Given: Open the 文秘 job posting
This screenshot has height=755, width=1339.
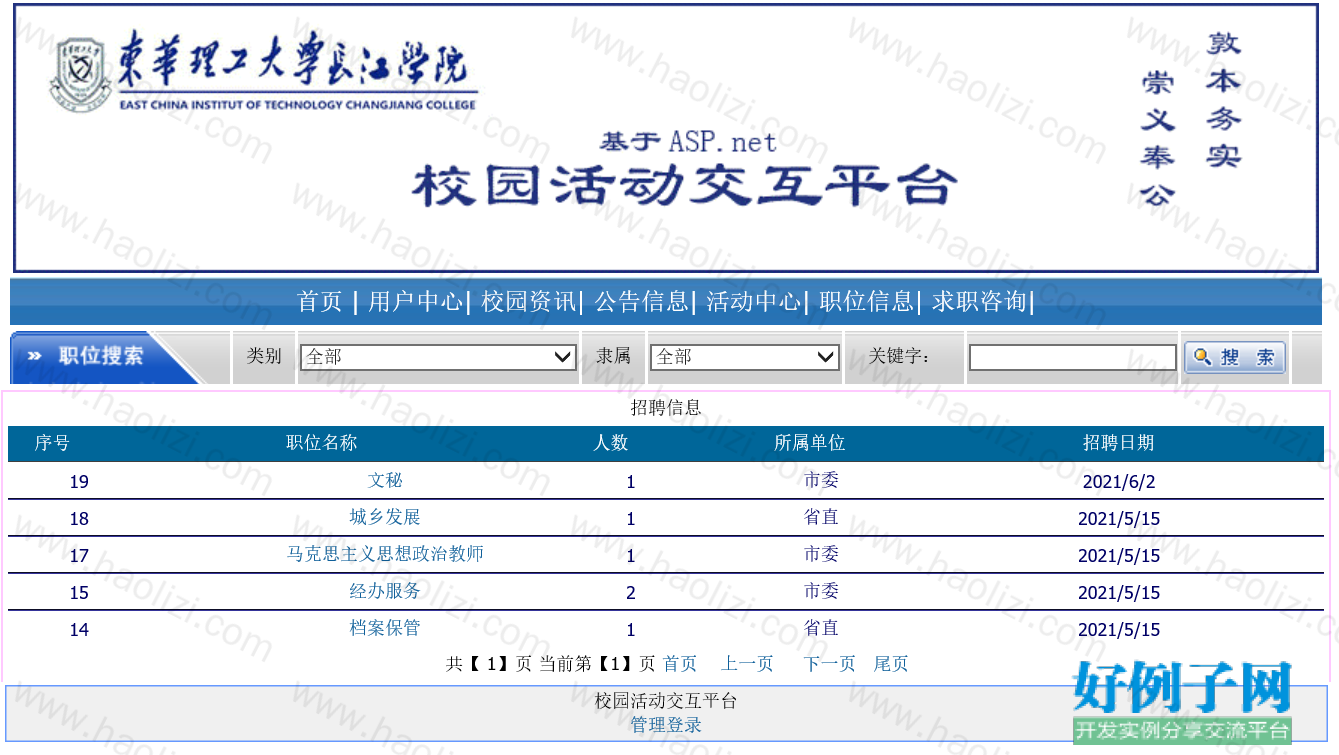Looking at the screenshot, I should coord(385,480).
